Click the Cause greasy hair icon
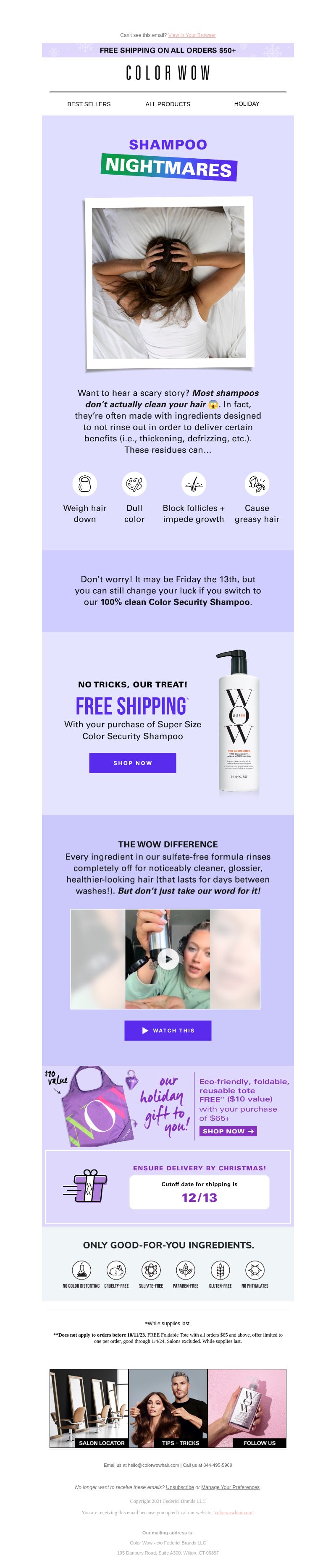 pos(257,484)
